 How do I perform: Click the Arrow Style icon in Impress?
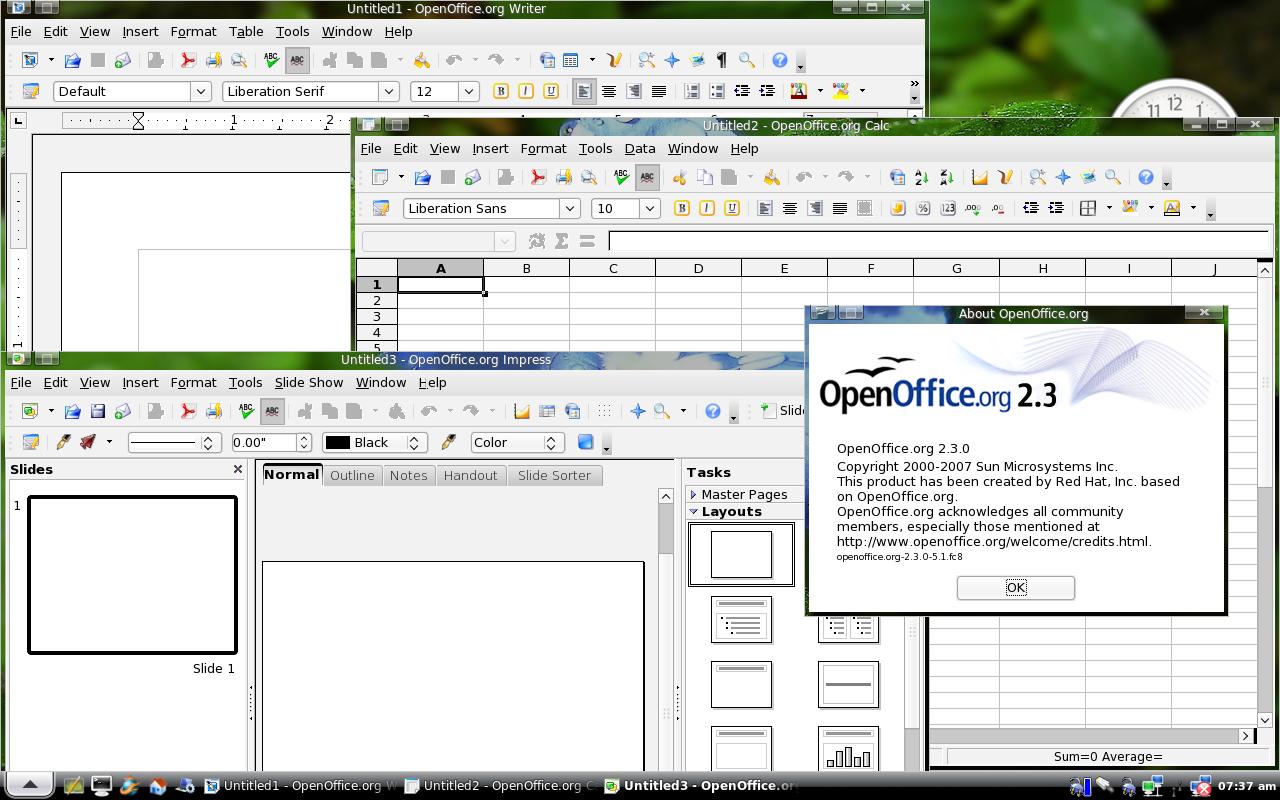pyautogui.click(x=88, y=442)
